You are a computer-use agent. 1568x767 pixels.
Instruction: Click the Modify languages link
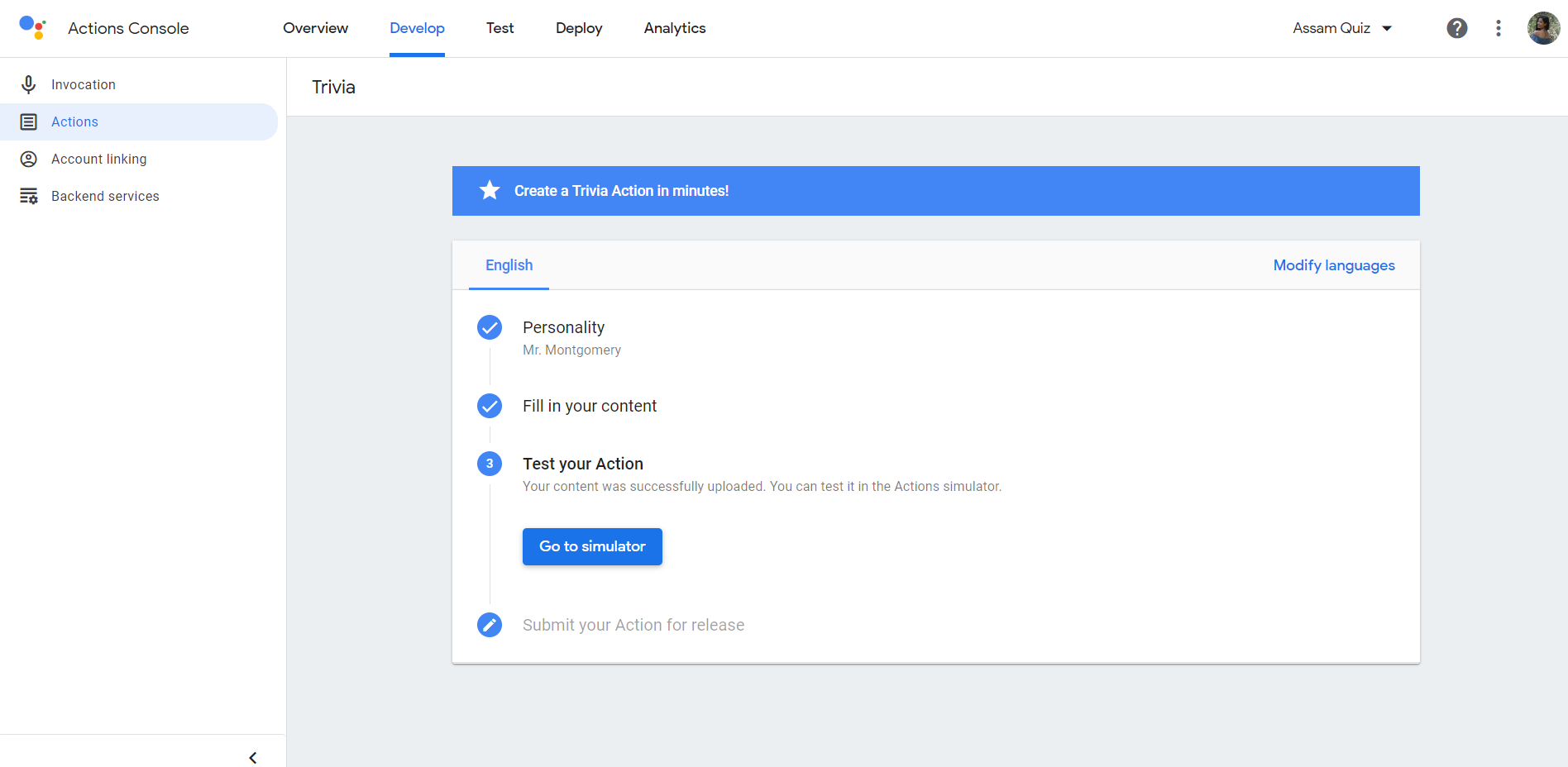coord(1334,265)
